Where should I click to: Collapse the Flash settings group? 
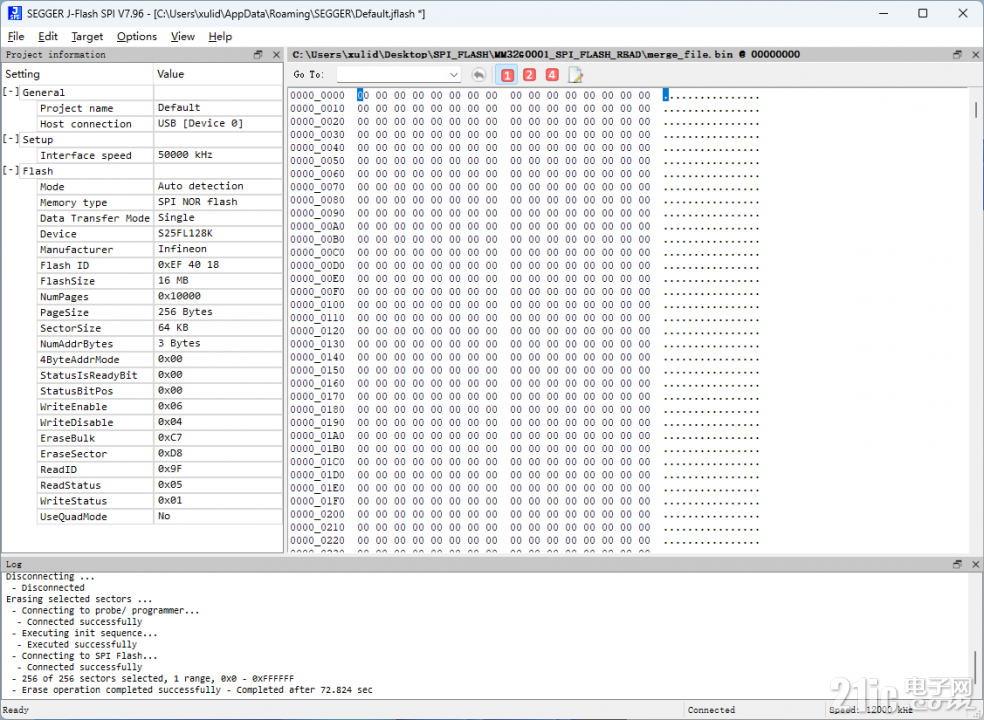(x=11, y=171)
